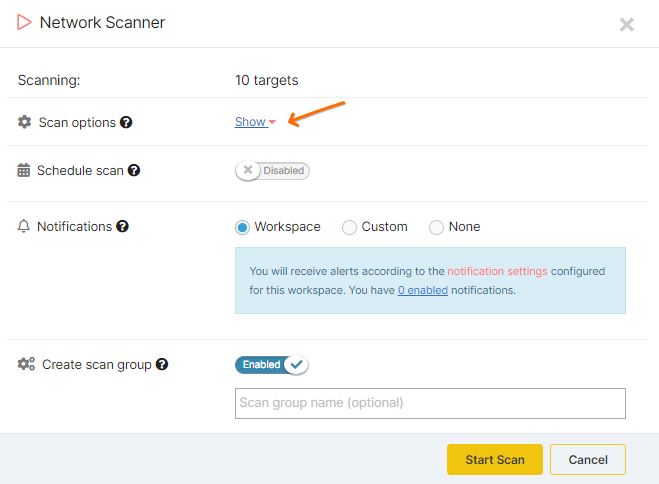Click the red dropdown arrow next to Show

click(272, 122)
